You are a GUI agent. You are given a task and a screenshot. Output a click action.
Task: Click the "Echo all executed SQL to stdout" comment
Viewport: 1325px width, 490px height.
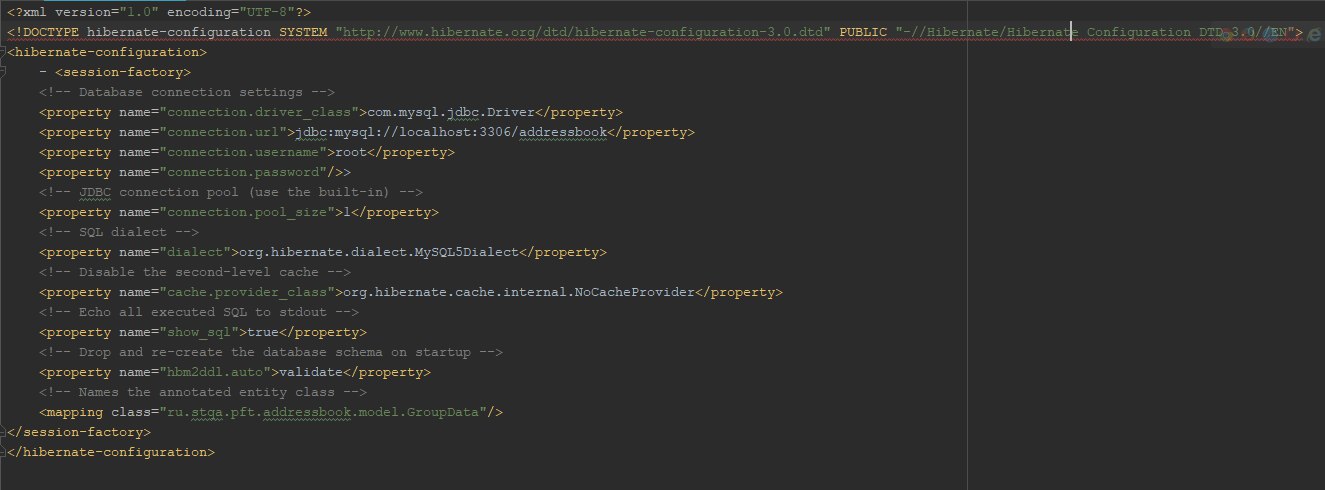click(x=199, y=312)
